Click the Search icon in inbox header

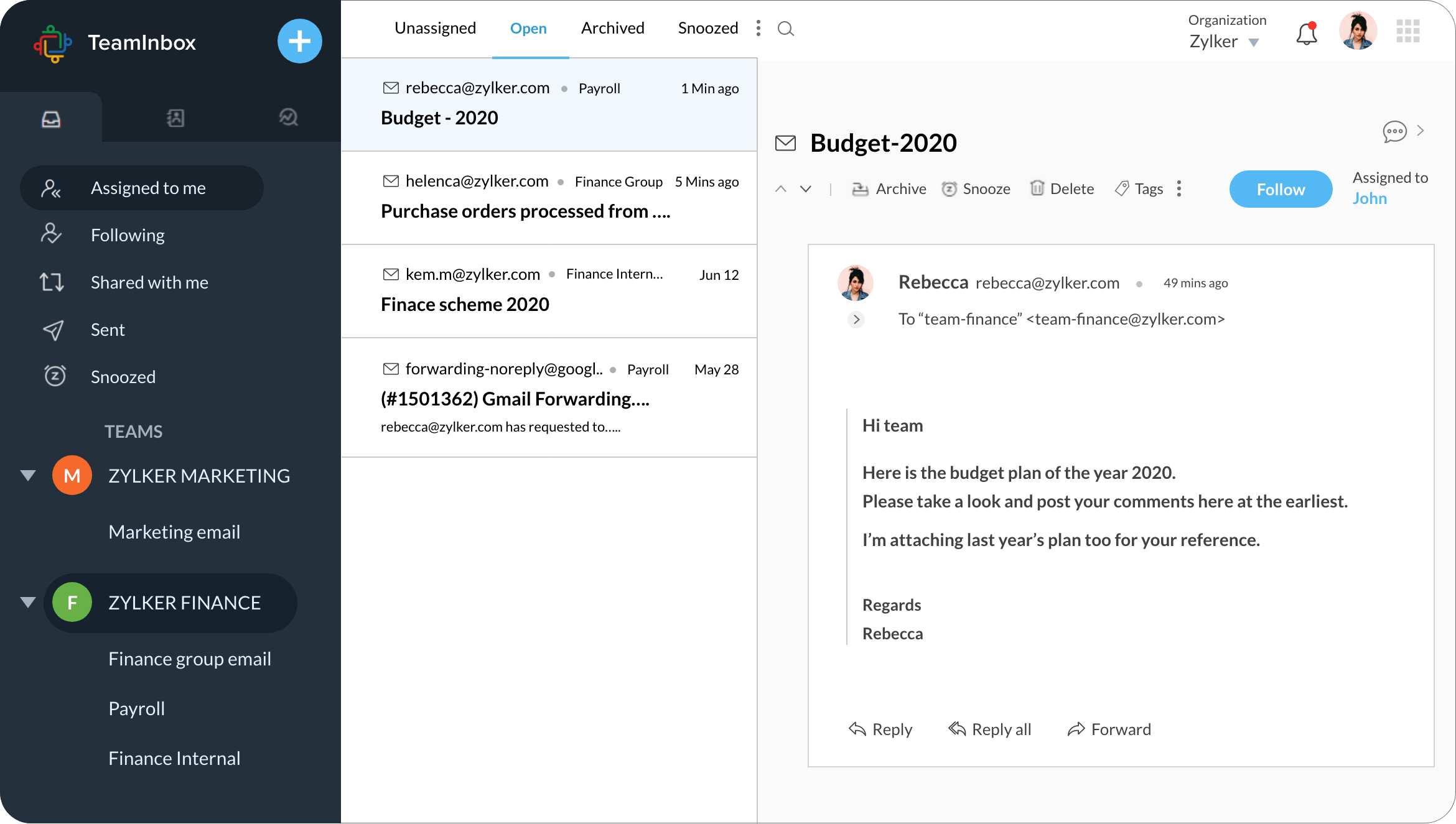point(786,28)
